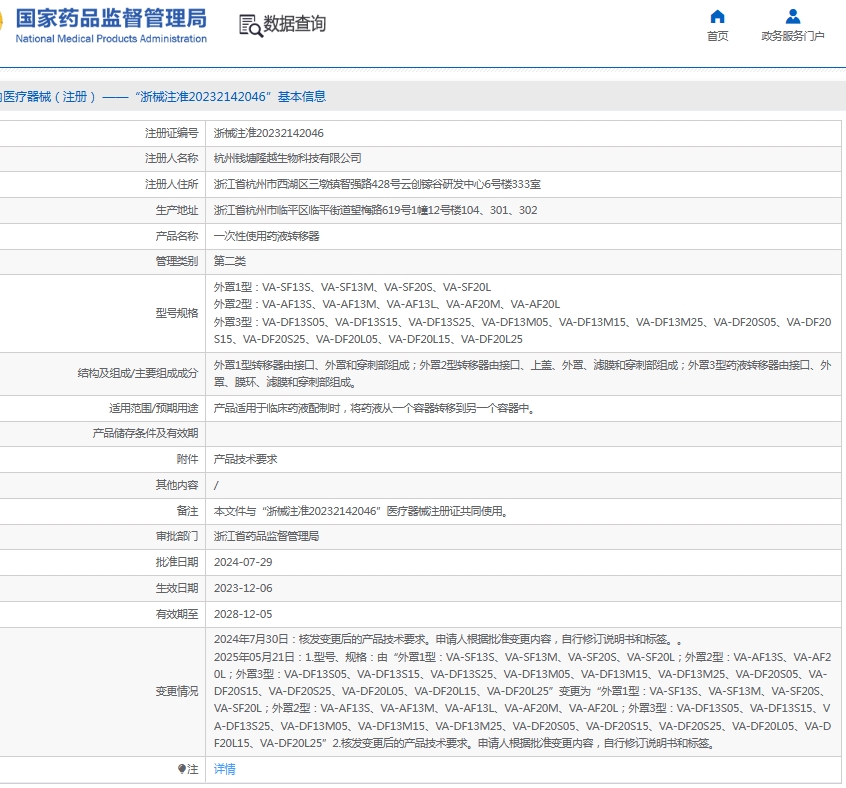
Task: Click the 变更情况 row label
Action: click(177, 691)
